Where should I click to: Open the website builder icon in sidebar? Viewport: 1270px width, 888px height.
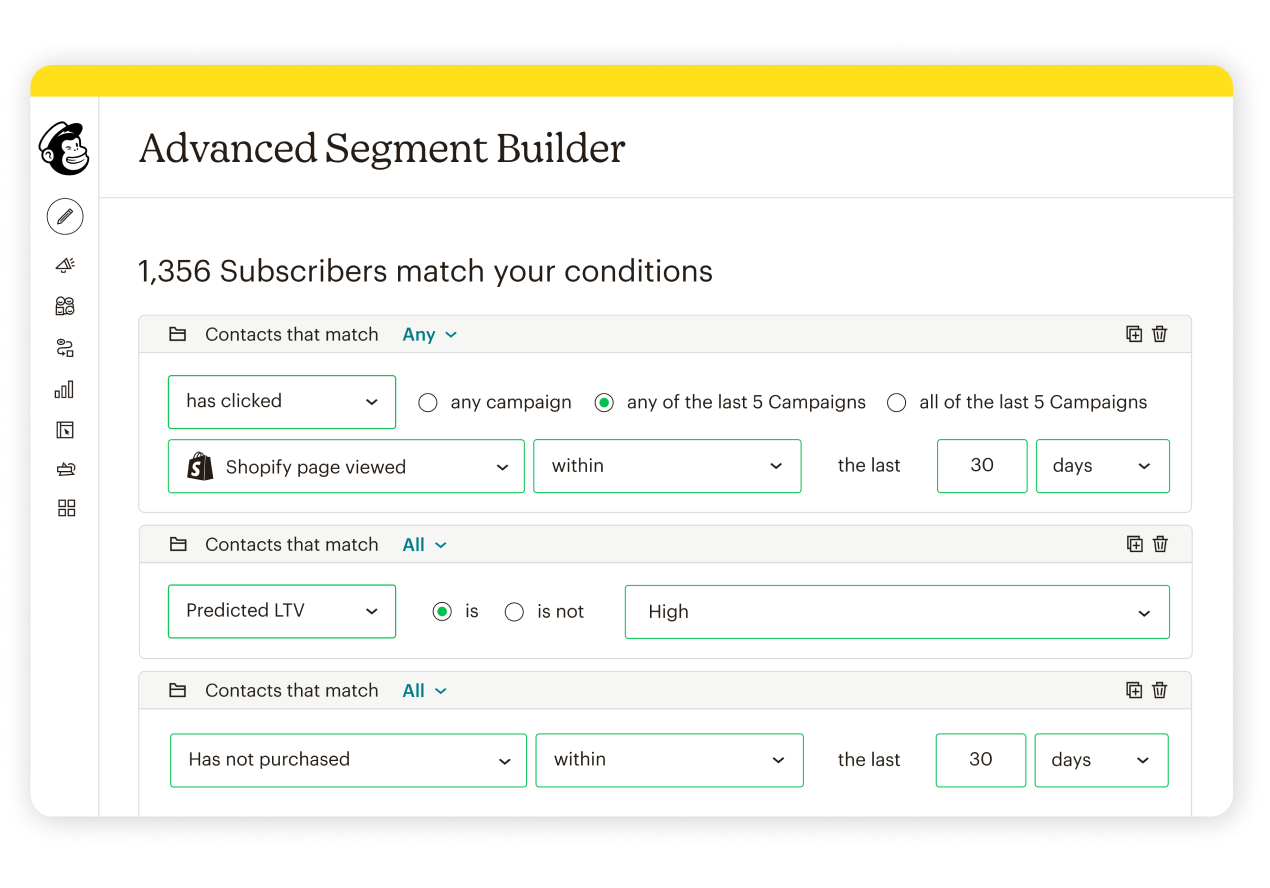click(x=65, y=430)
